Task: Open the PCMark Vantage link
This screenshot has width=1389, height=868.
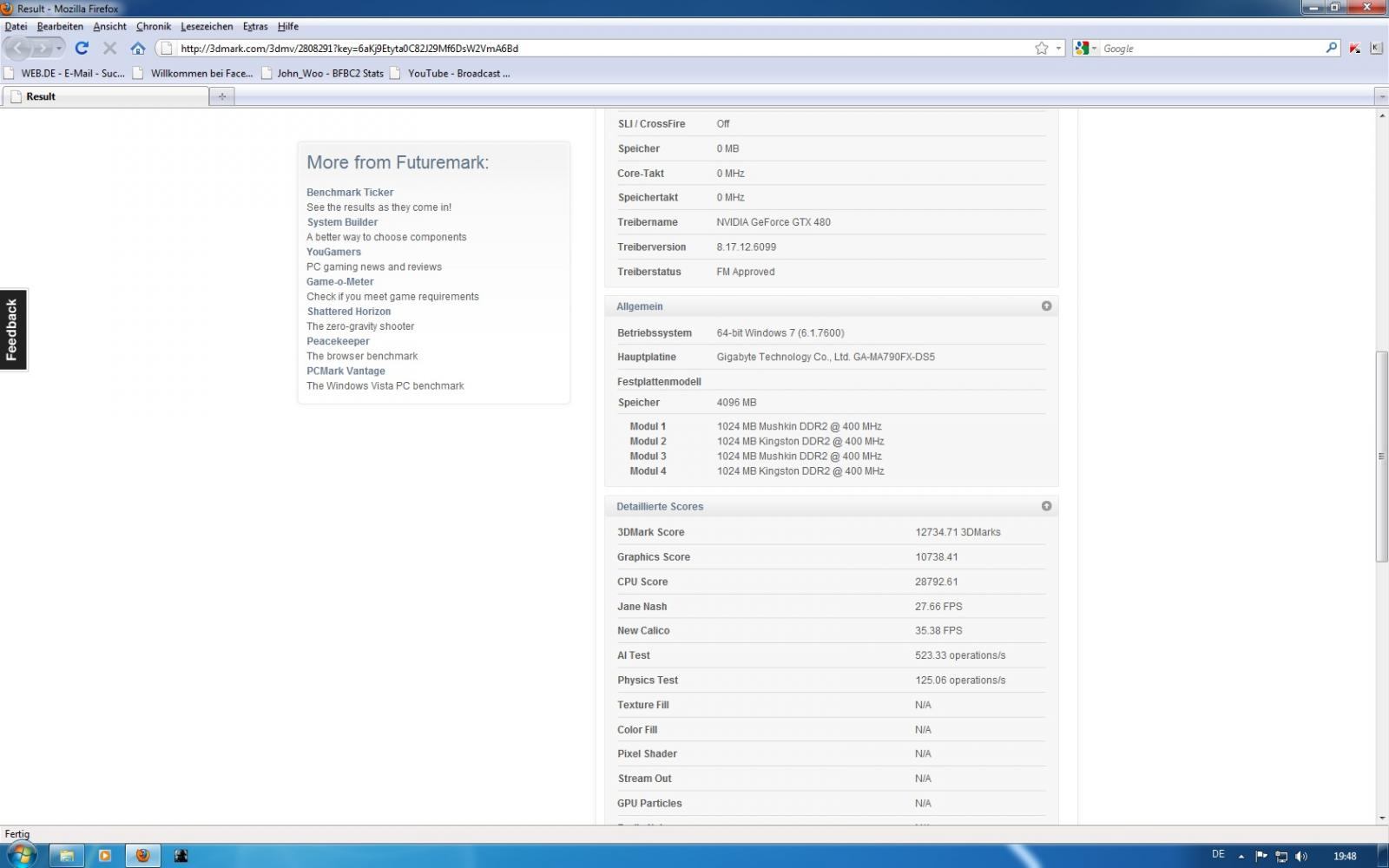Action: [x=346, y=372]
